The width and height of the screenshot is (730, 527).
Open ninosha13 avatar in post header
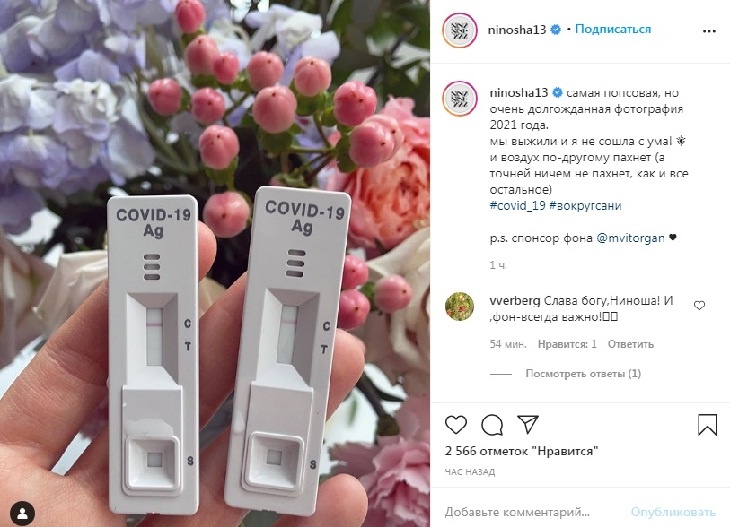[x=460, y=31]
